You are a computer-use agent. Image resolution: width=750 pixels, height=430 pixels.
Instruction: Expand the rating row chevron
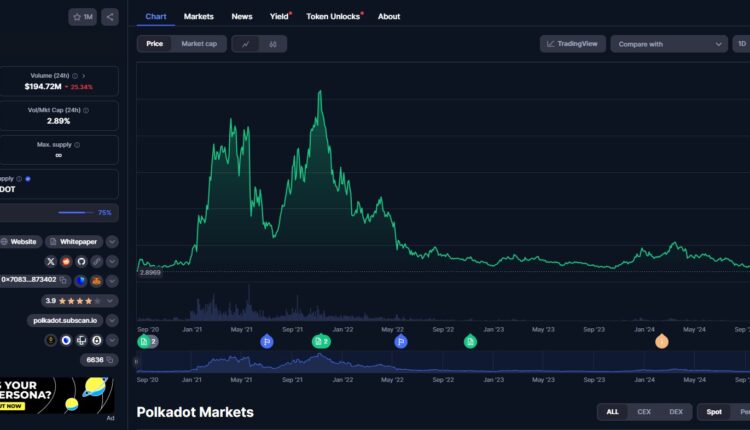pyautogui.click(x=112, y=300)
